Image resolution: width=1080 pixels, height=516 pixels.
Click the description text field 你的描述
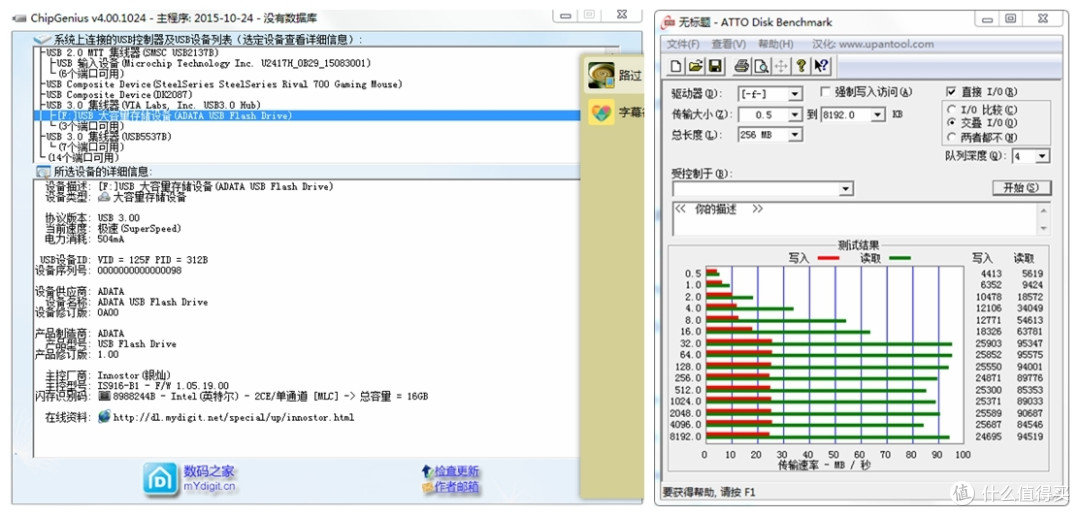tap(854, 219)
